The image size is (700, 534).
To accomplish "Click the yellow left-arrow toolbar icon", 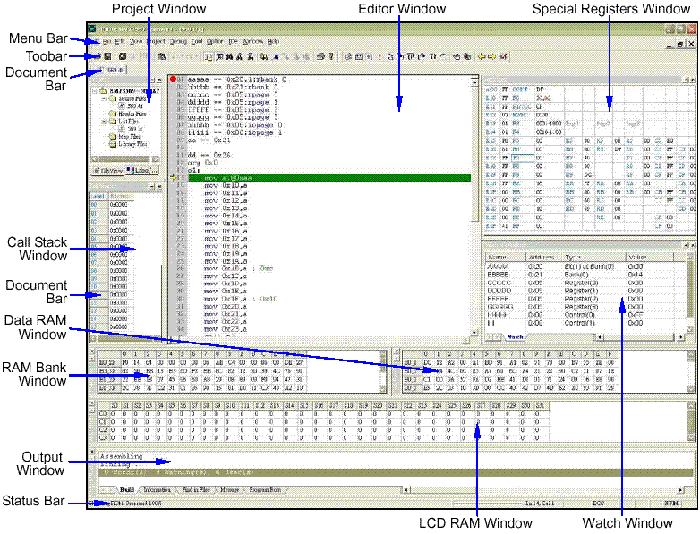I will tap(482, 57).
